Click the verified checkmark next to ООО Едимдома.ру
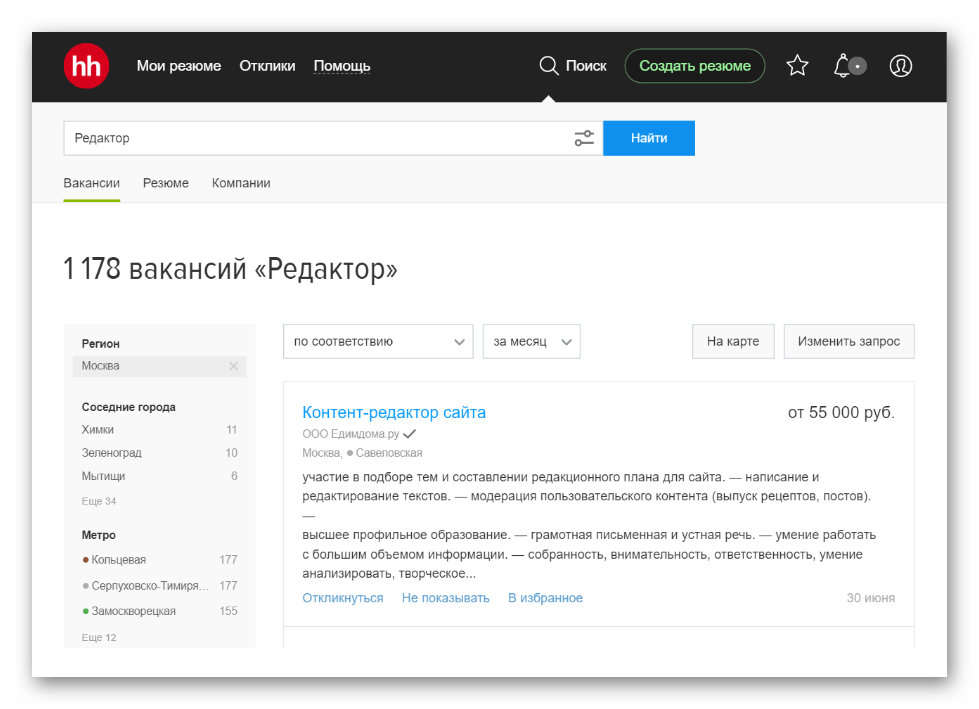Viewport: 979px width, 709px height. coord(409,434)
